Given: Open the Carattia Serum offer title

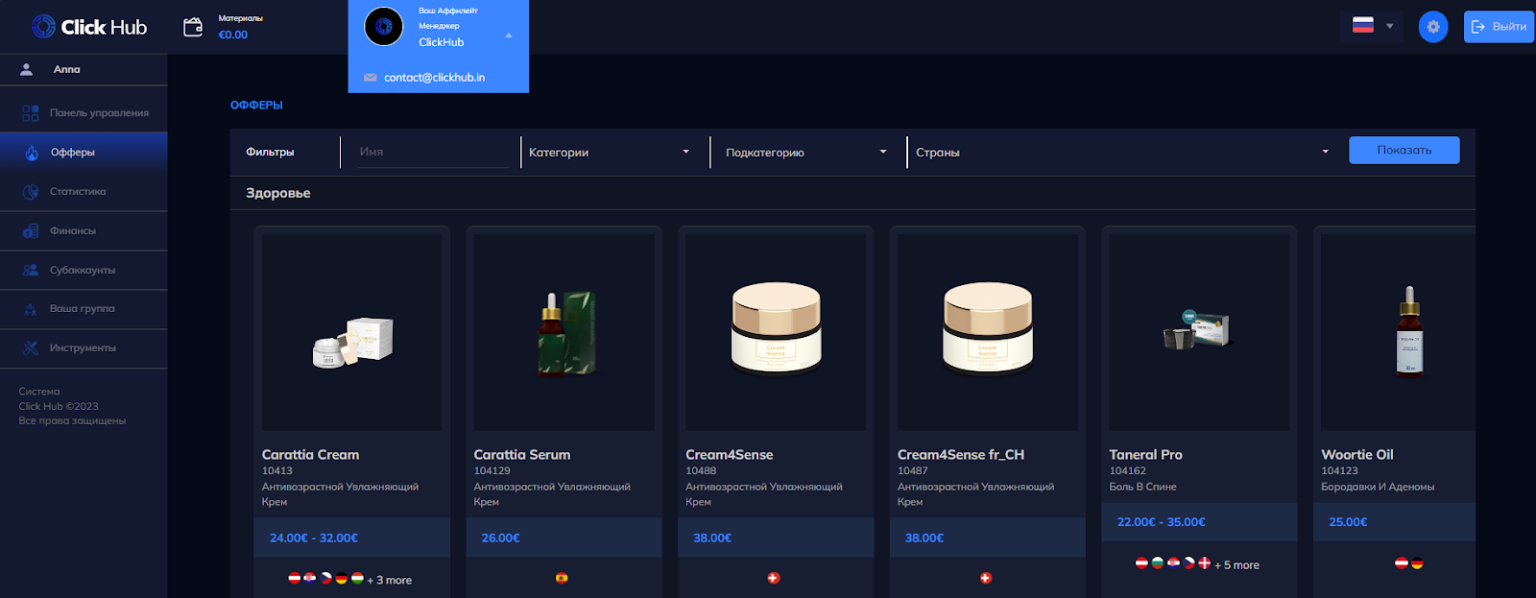Looking at the screenshot, I should point(522,454).
